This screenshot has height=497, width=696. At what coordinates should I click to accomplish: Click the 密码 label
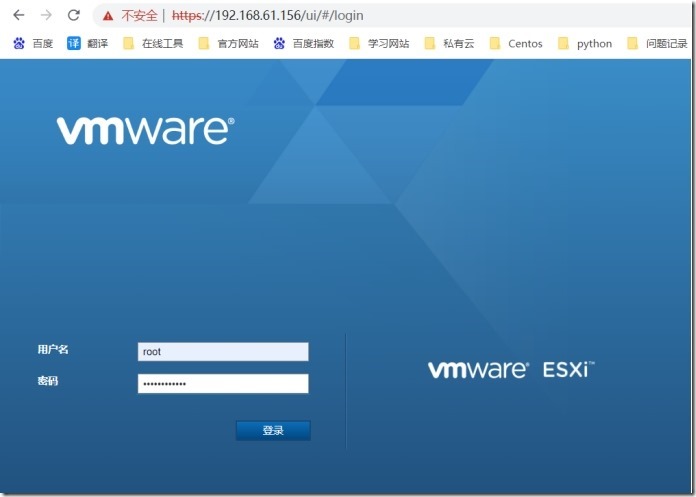48,381
